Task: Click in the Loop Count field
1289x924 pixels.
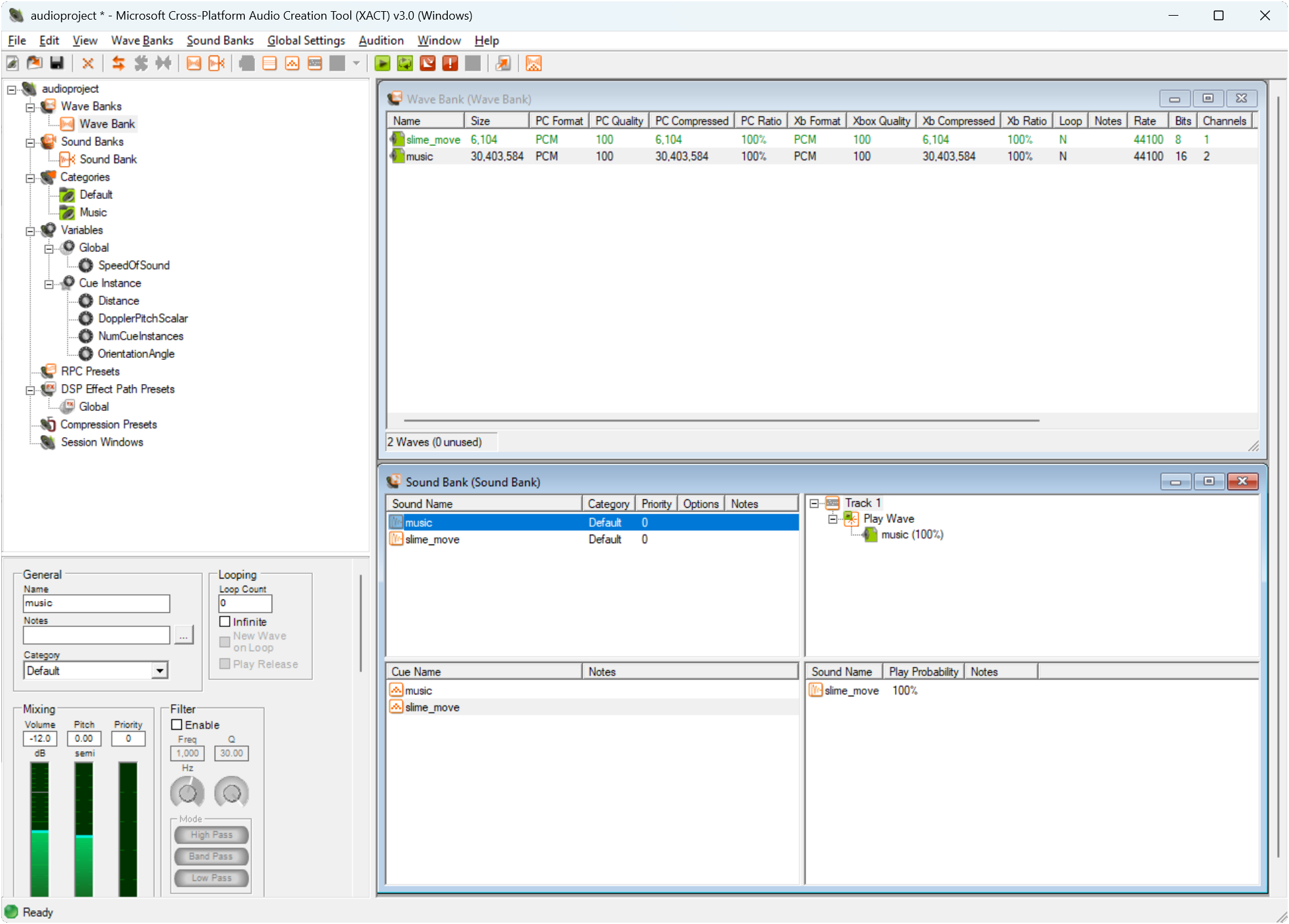Action: (x=245, y=603)
